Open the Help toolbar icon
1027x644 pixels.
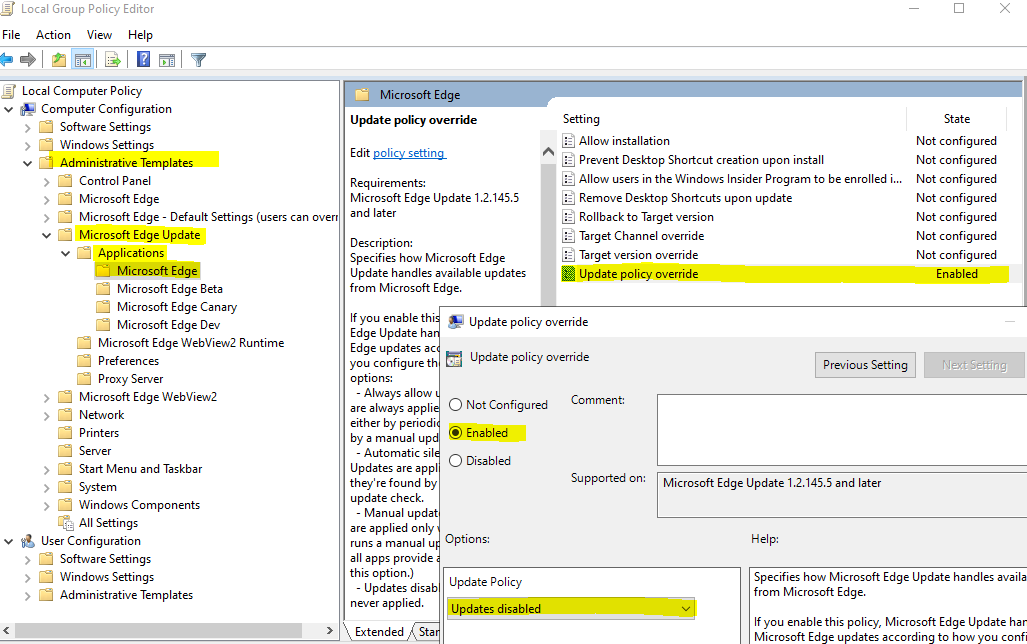143,60
